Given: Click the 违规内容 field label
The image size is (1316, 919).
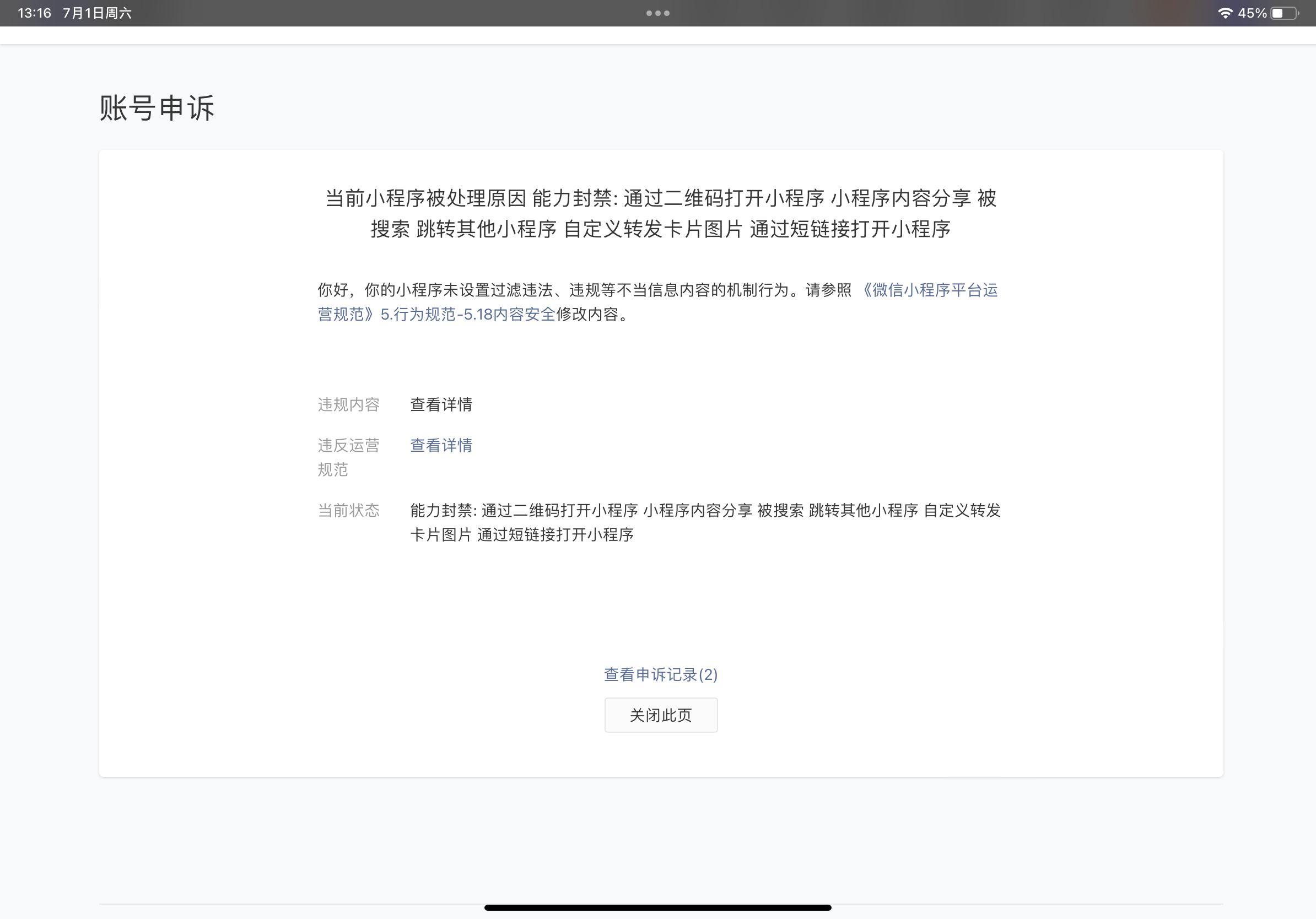Looking at the screenshot, I should [348, 404].
